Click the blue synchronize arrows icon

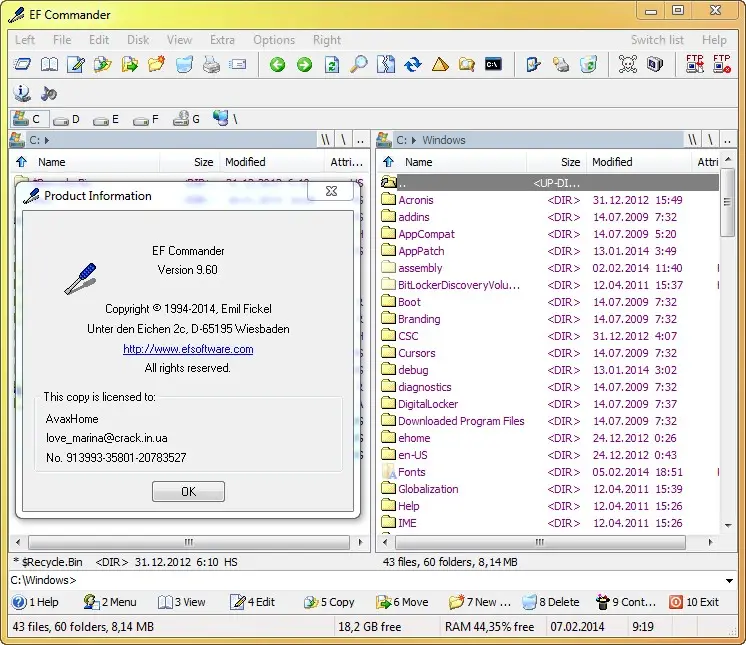[x=413, y=64]
